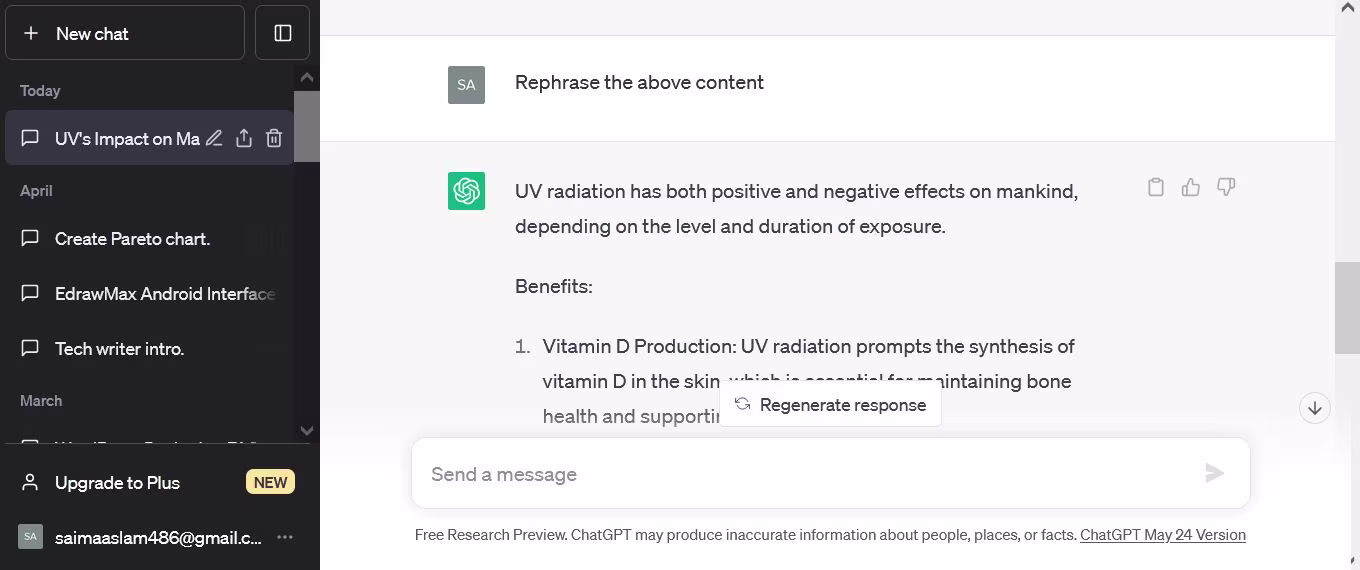Open account options three-dots menu
Screen dimensions: 1360x570
285,537
